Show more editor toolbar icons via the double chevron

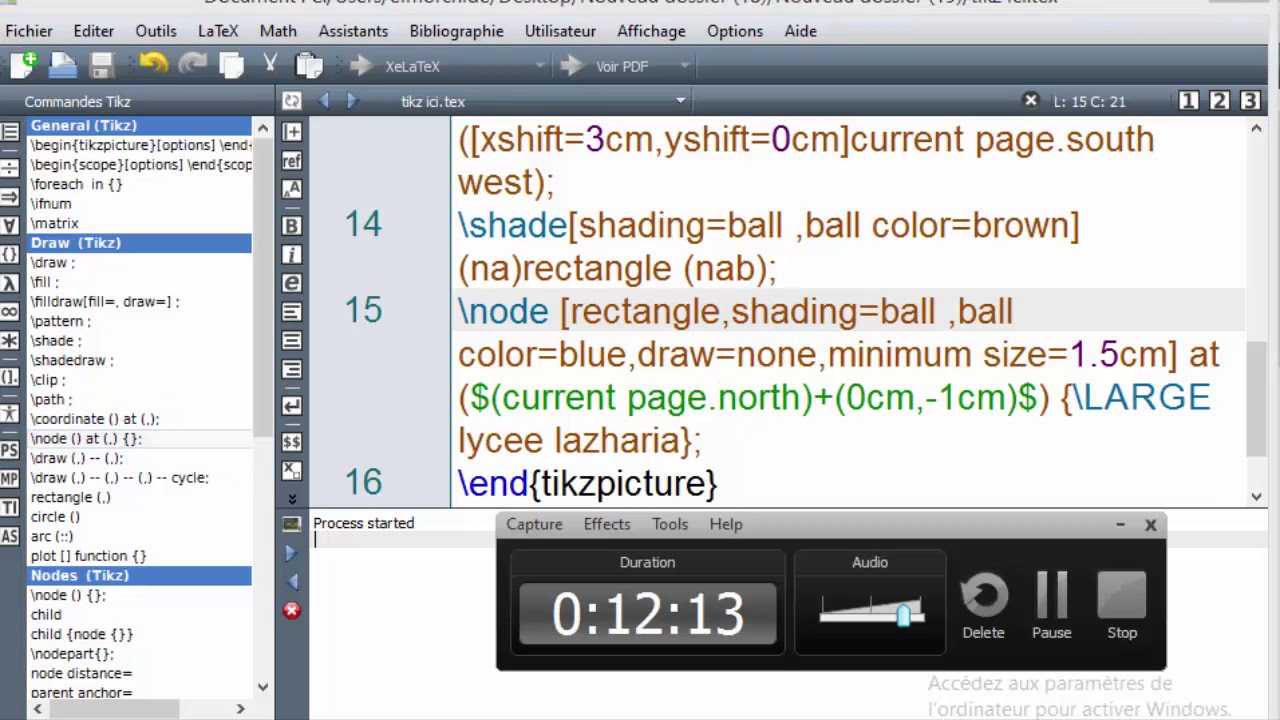[x=291, y=498]
